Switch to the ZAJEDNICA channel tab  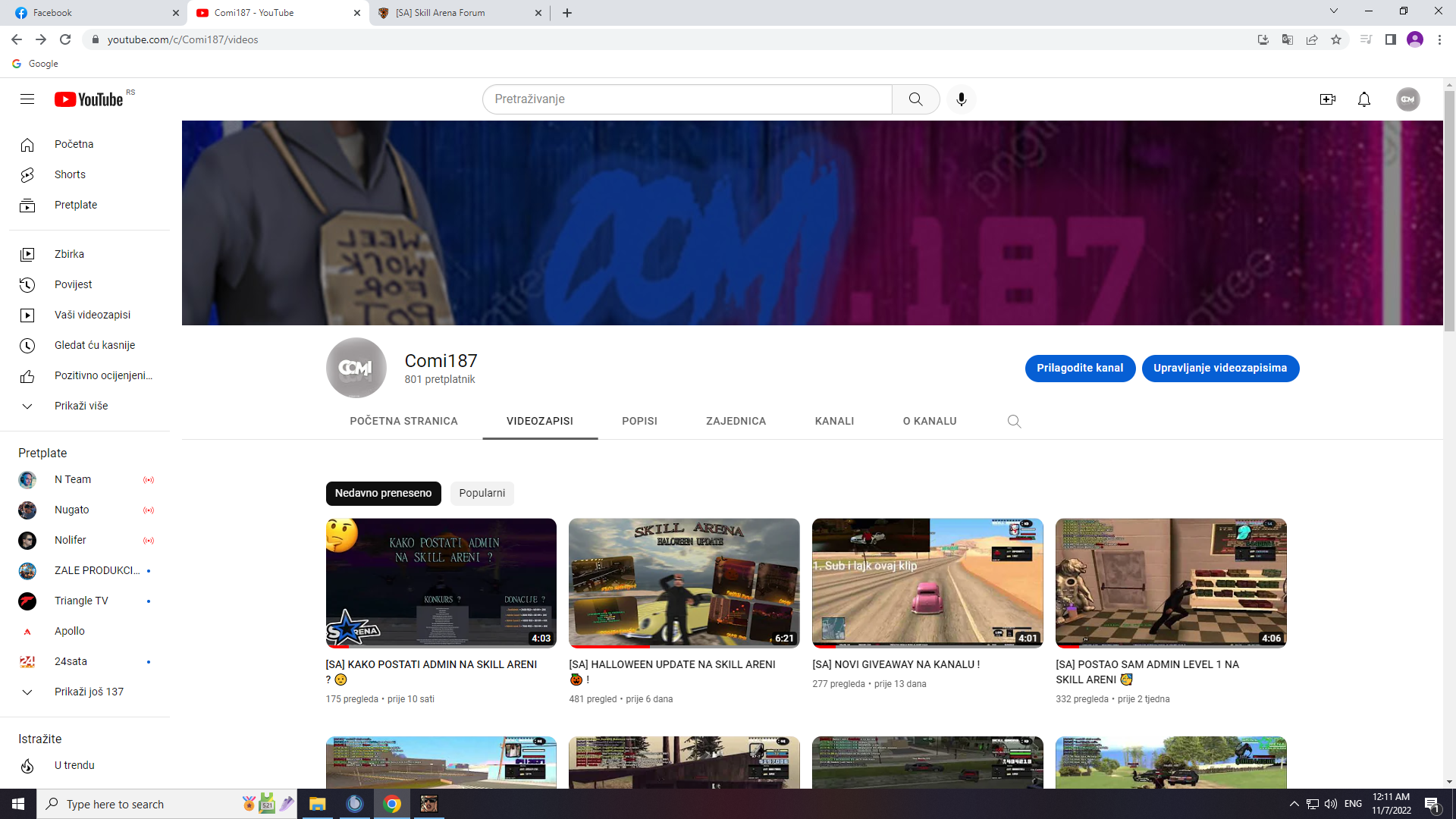(x=736, y=421)
